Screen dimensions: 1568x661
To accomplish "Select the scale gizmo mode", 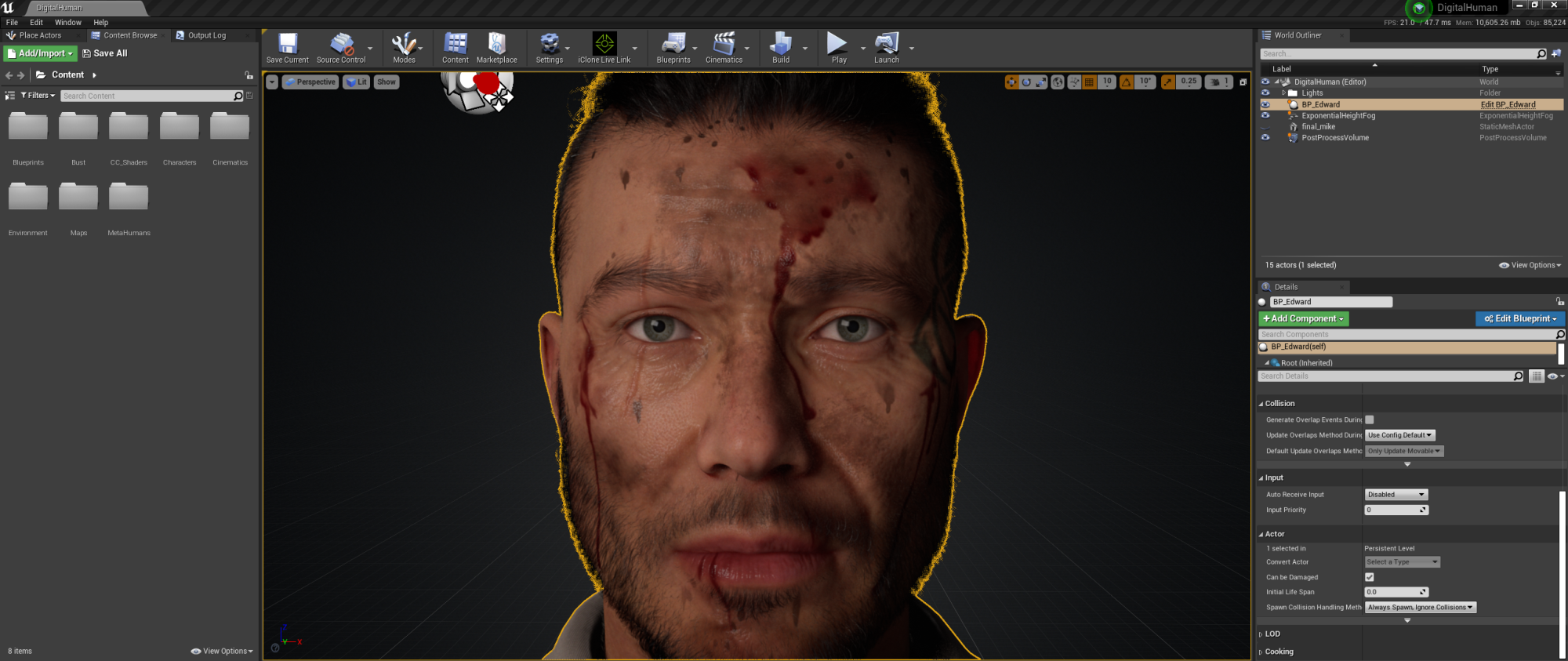I will [1041, 82].
